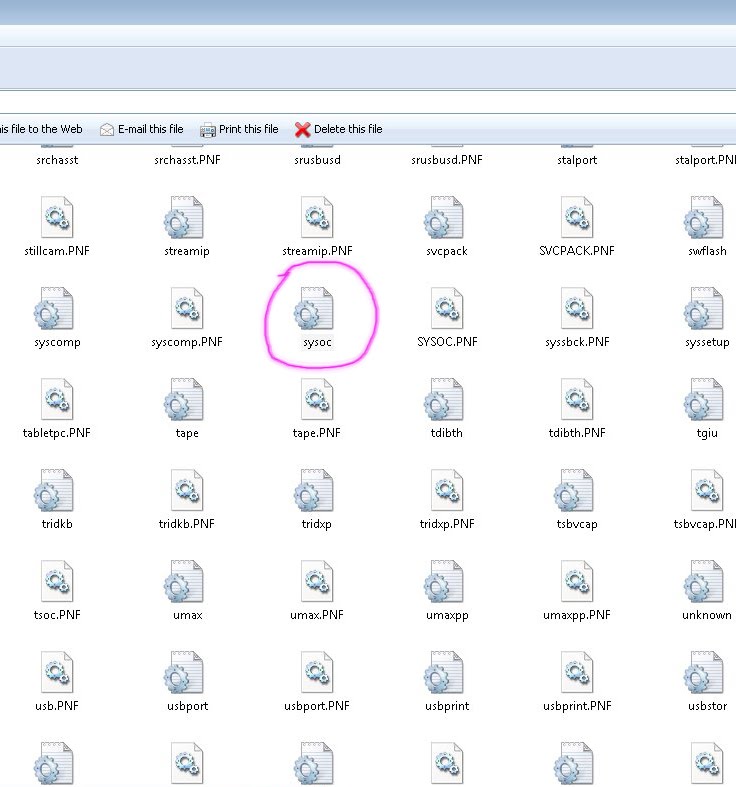Select the umax file icon
The image size is (736, 787).
184,581
